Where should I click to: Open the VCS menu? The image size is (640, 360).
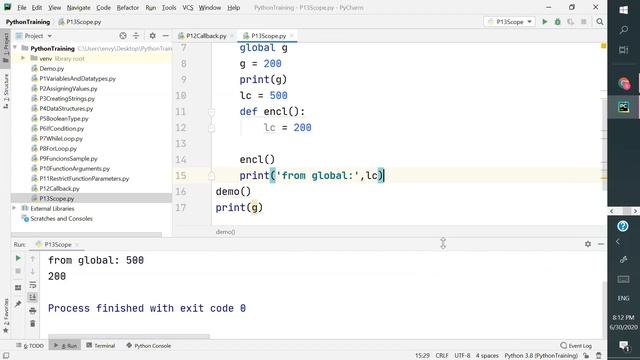click(x=188, y=7)
